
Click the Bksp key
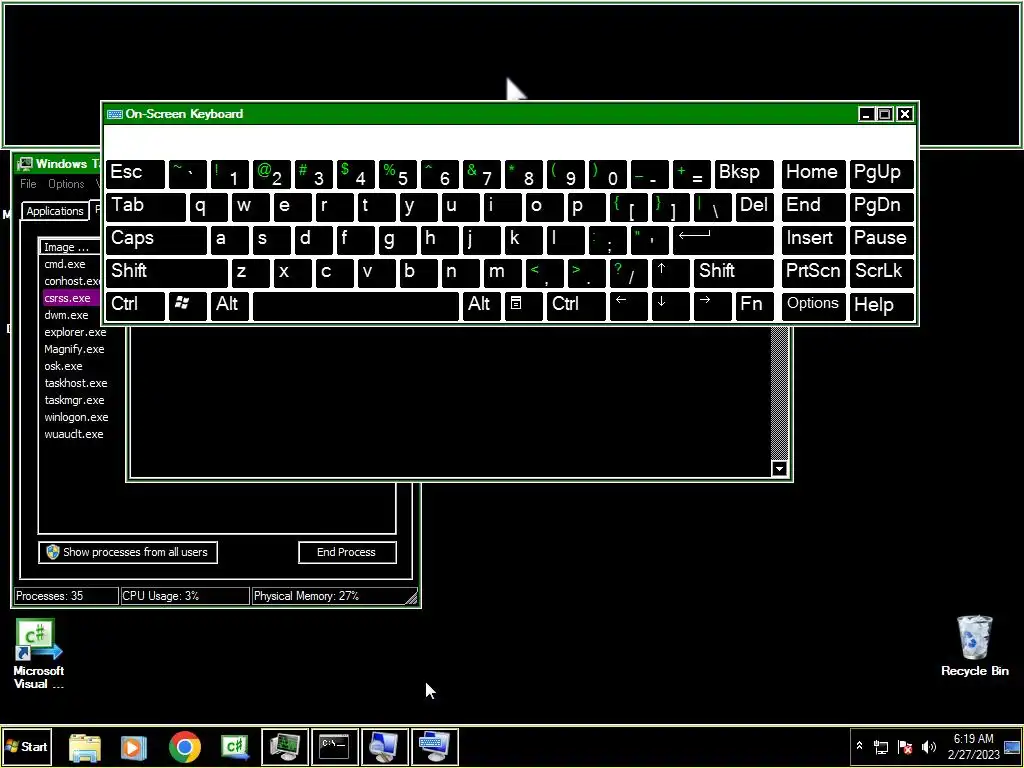click(744, 174)
